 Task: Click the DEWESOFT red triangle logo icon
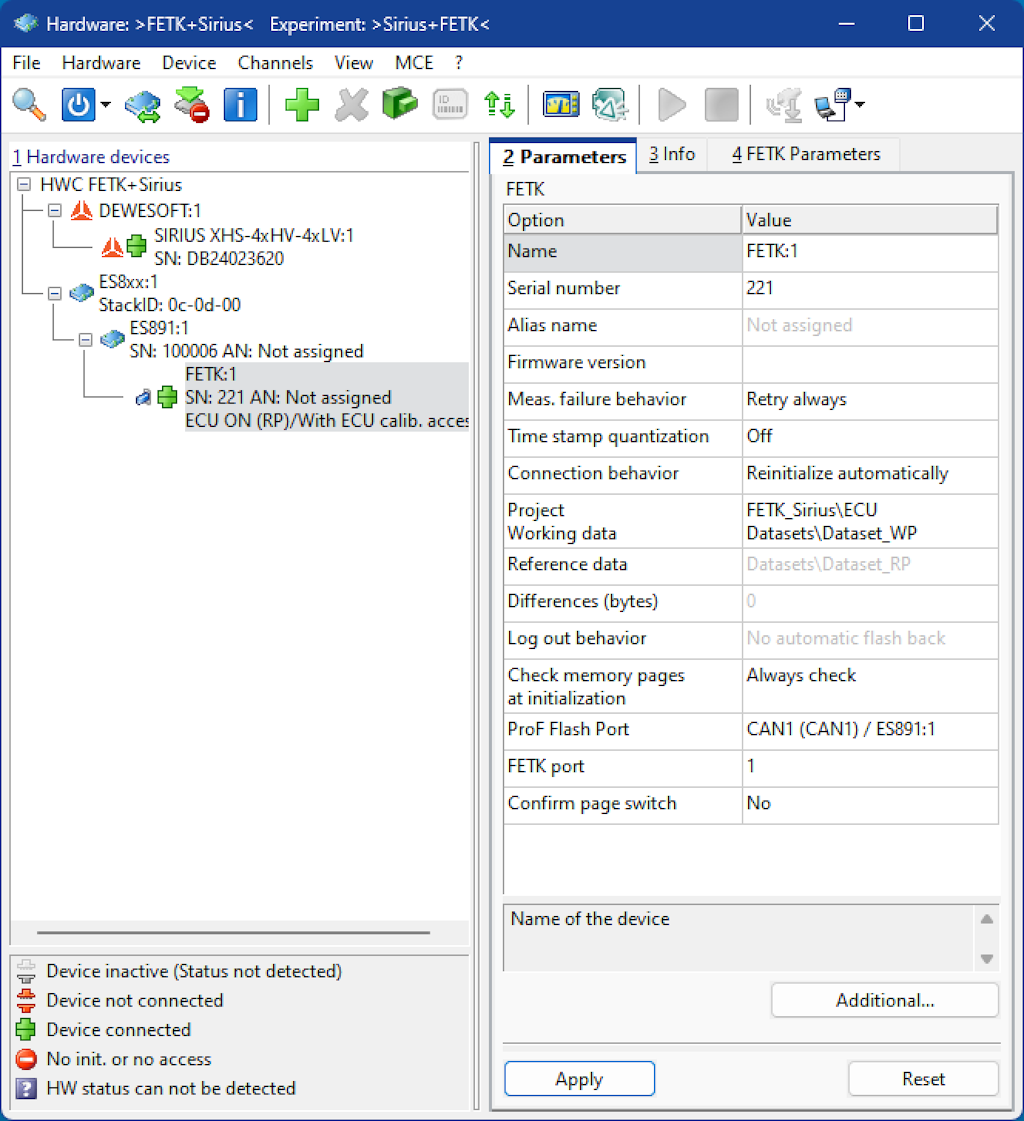point(82,210)
